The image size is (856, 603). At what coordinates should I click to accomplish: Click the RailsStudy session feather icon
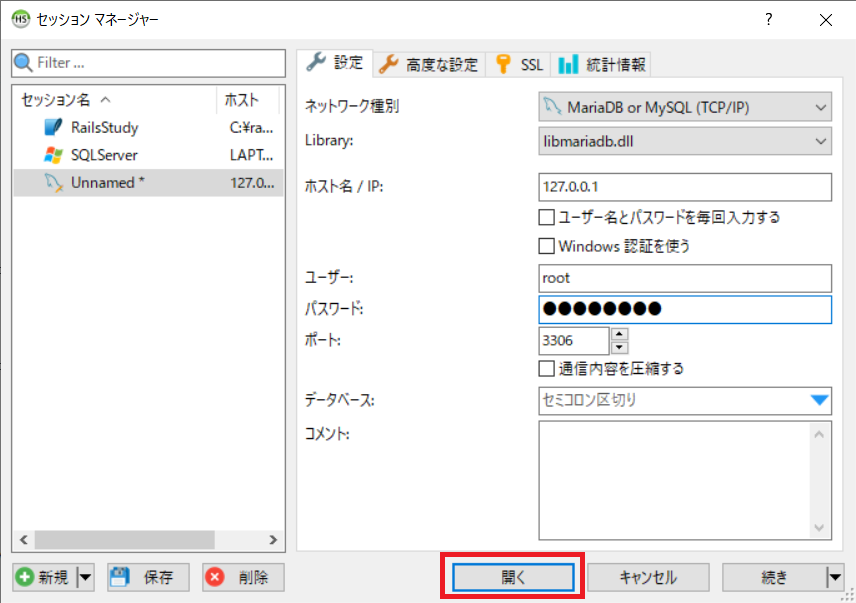click(x=53, y=127)
